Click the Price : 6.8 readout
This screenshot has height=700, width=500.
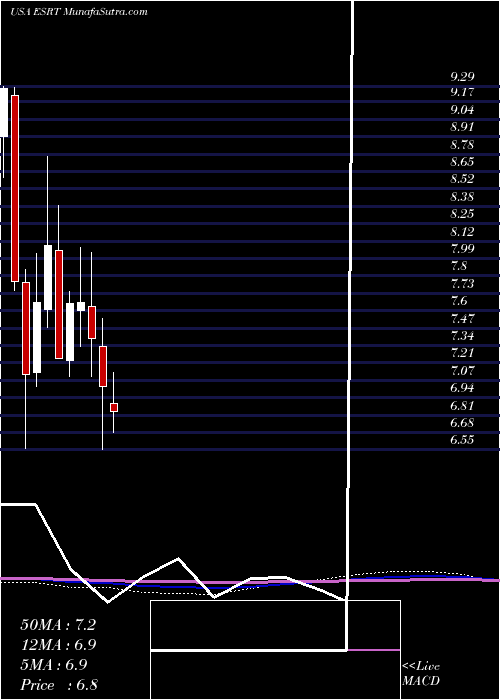[x=59, y=685]
